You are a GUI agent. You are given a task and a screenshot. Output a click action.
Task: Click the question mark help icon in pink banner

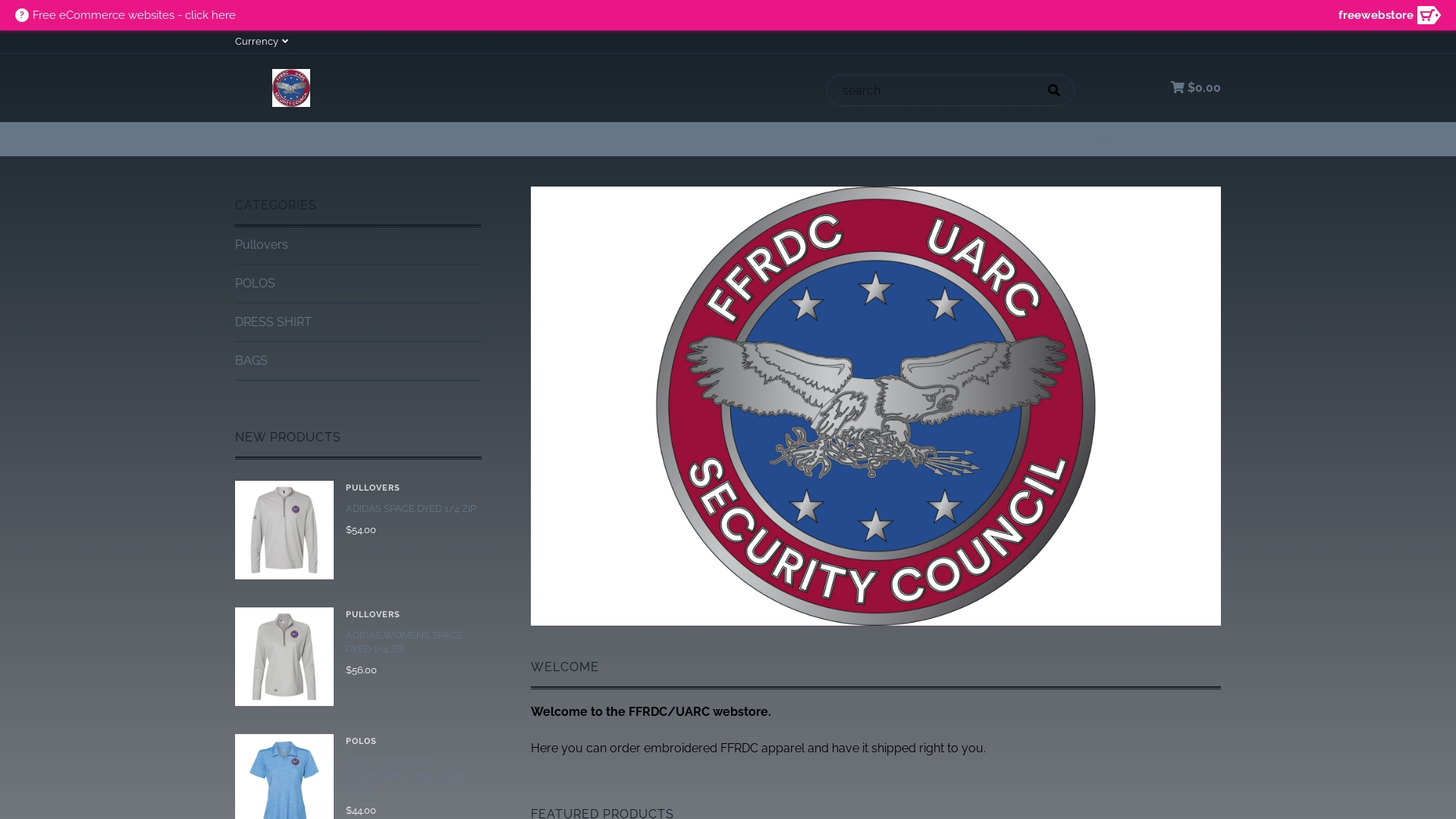pos(23,15)
